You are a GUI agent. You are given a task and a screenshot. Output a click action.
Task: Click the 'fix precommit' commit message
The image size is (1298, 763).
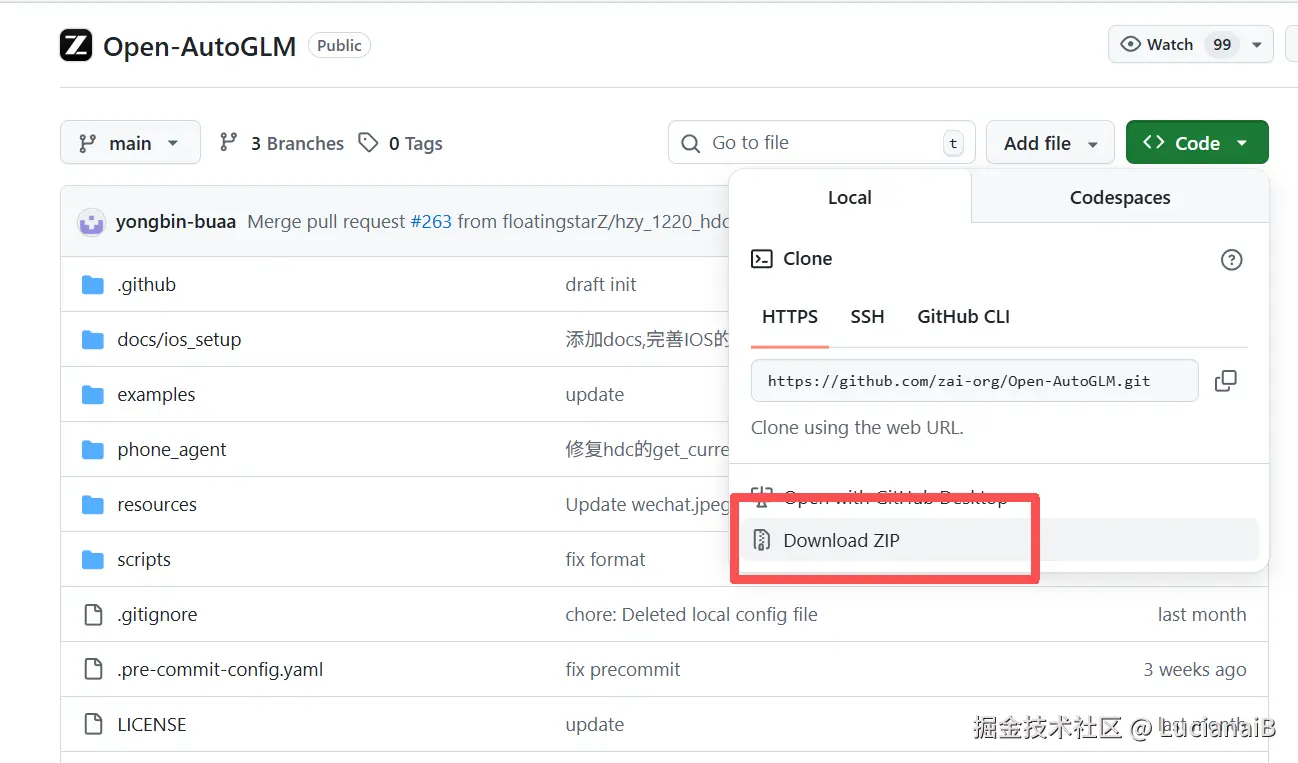coord(623,670)
